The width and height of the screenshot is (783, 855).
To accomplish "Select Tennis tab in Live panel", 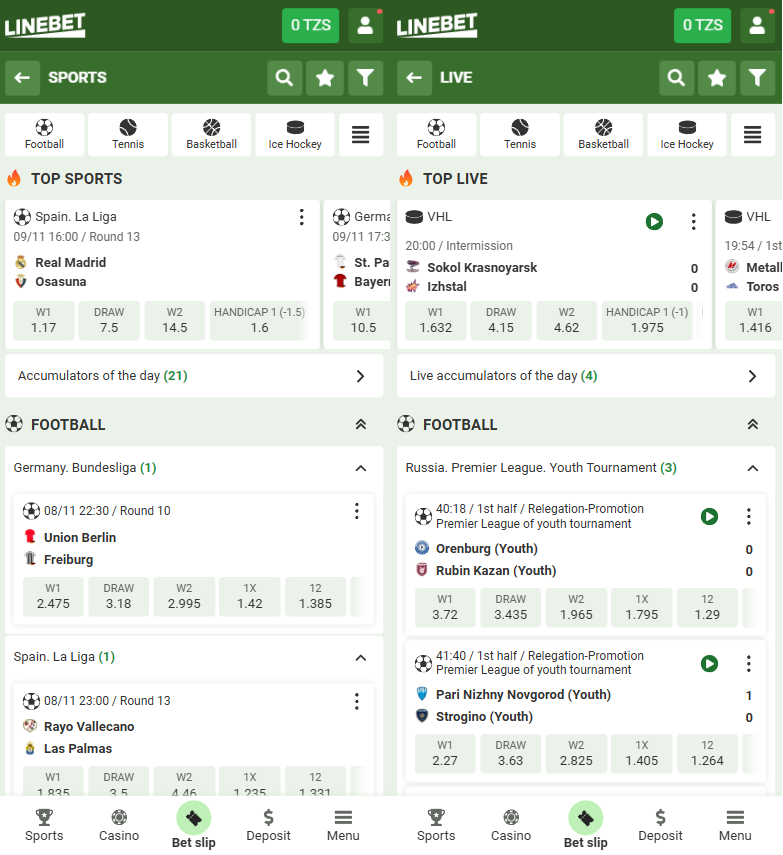I will (520, 135).
